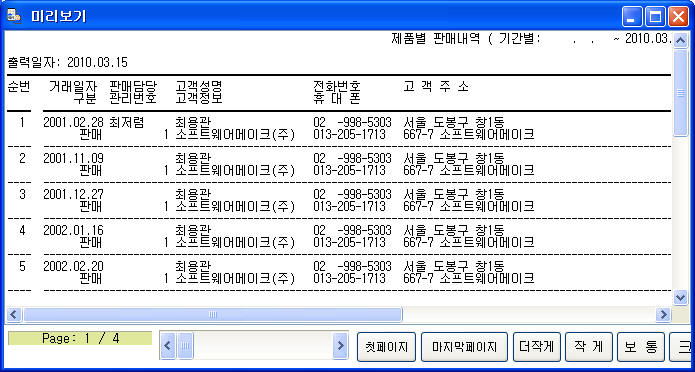Click the 순번 column header
The height and width of the screenshot is (372, 695).
click(19, 86)
